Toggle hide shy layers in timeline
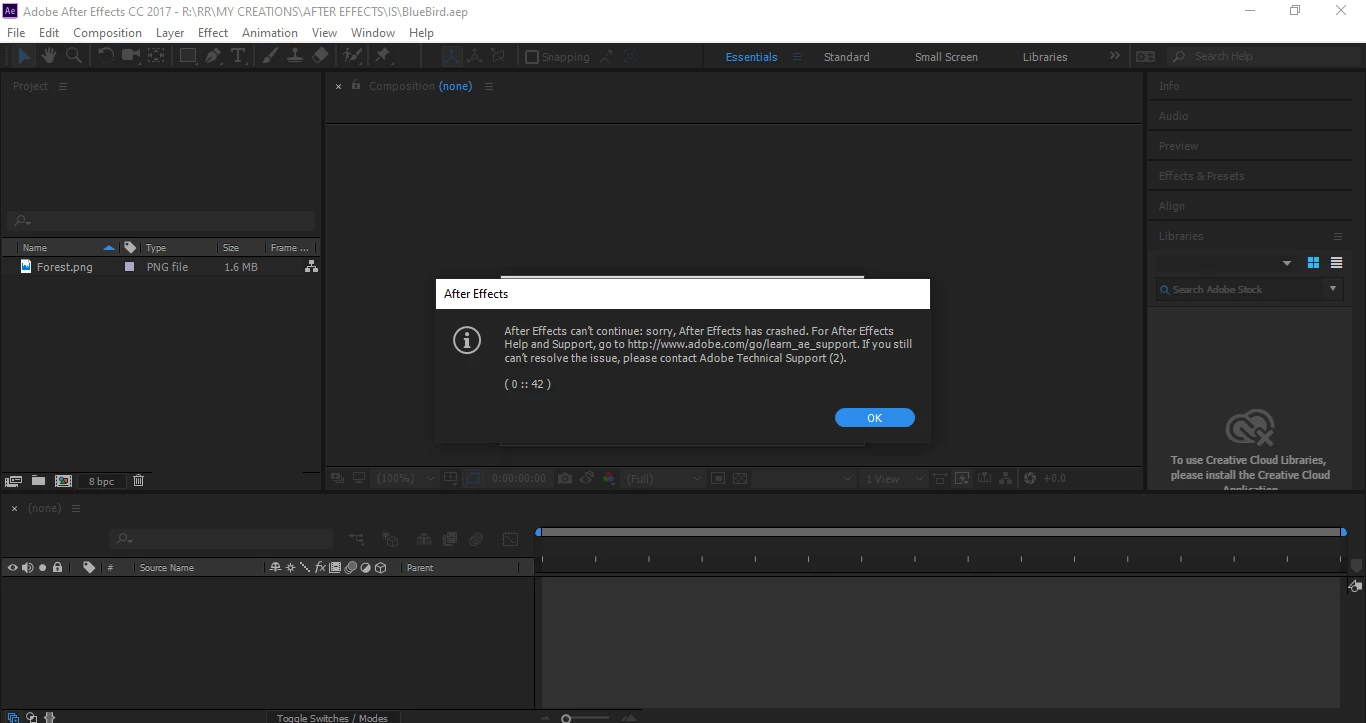Screen dimensions: 1366x723 click(x=424, y=539)
